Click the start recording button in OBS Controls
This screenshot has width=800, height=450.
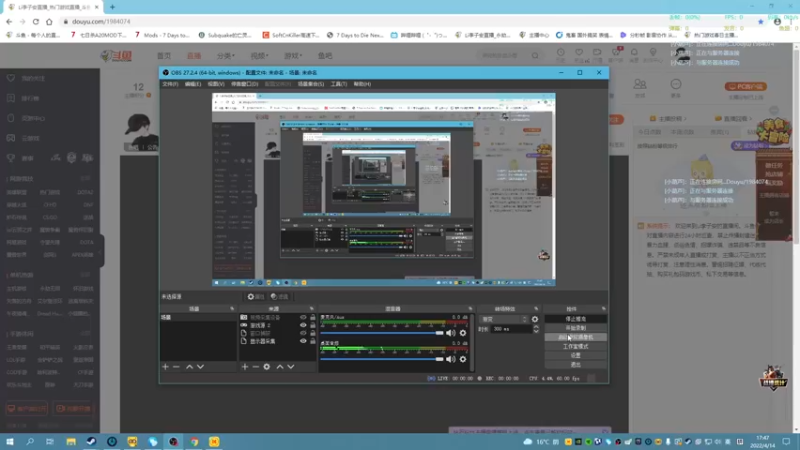tap(576, 328)
